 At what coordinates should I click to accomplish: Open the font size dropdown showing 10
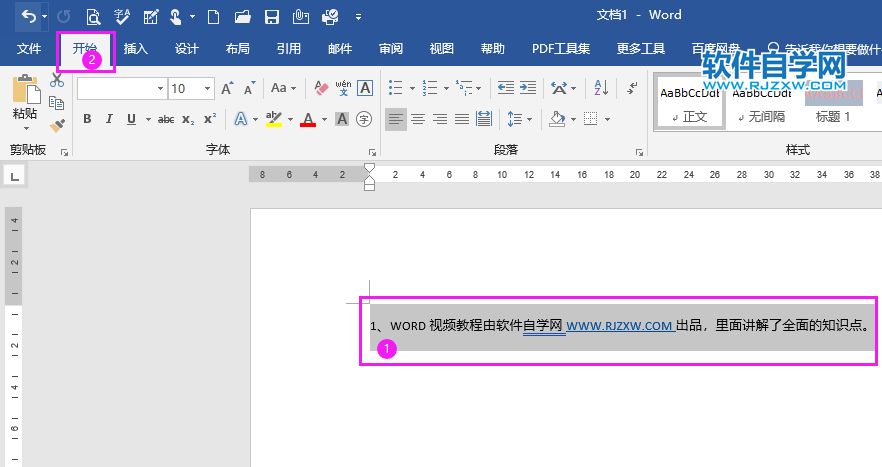pyautogui.click(x=208, y=88)
